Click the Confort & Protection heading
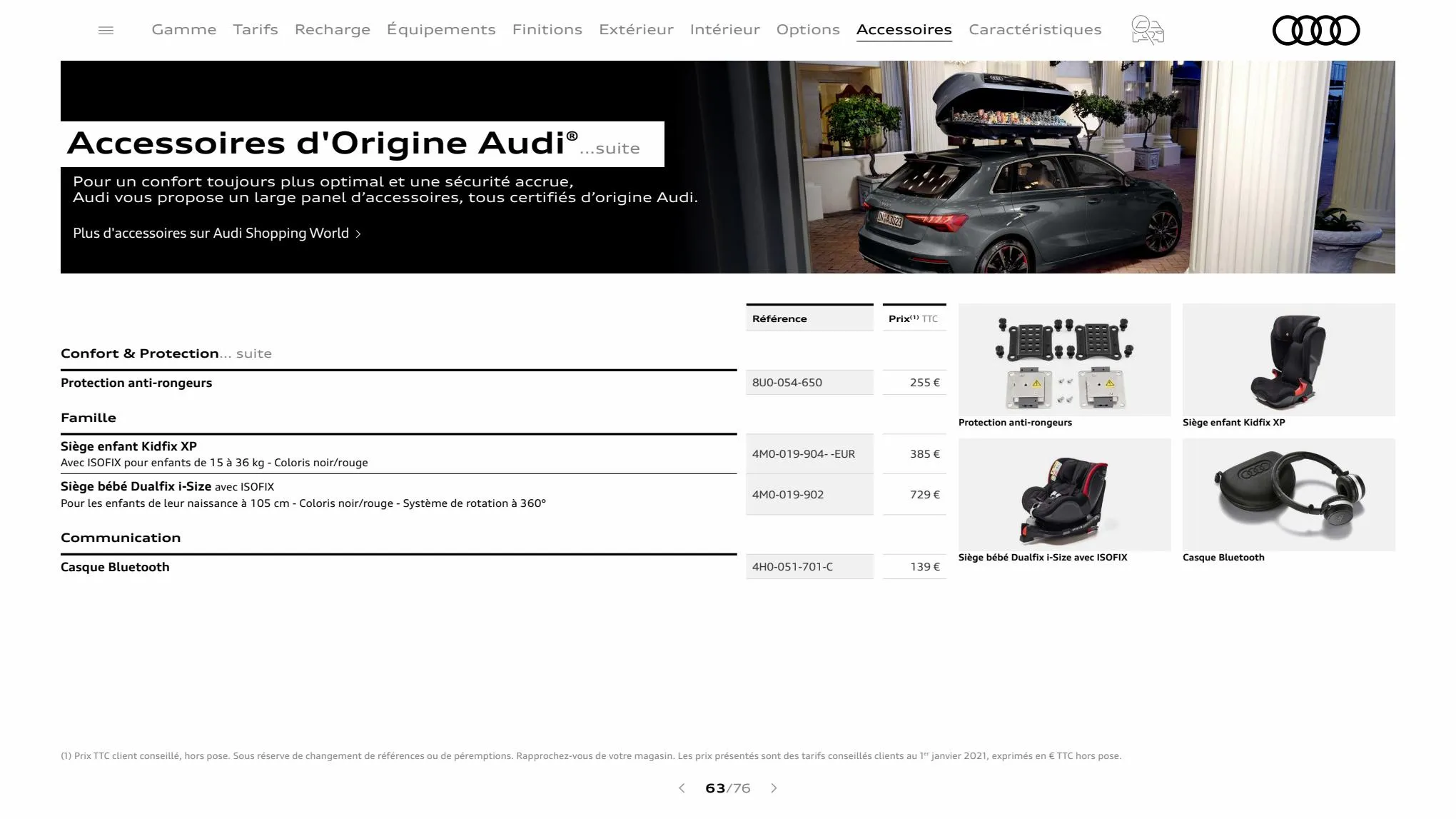Screen dimensions: 1456x819 click(140, 353)
